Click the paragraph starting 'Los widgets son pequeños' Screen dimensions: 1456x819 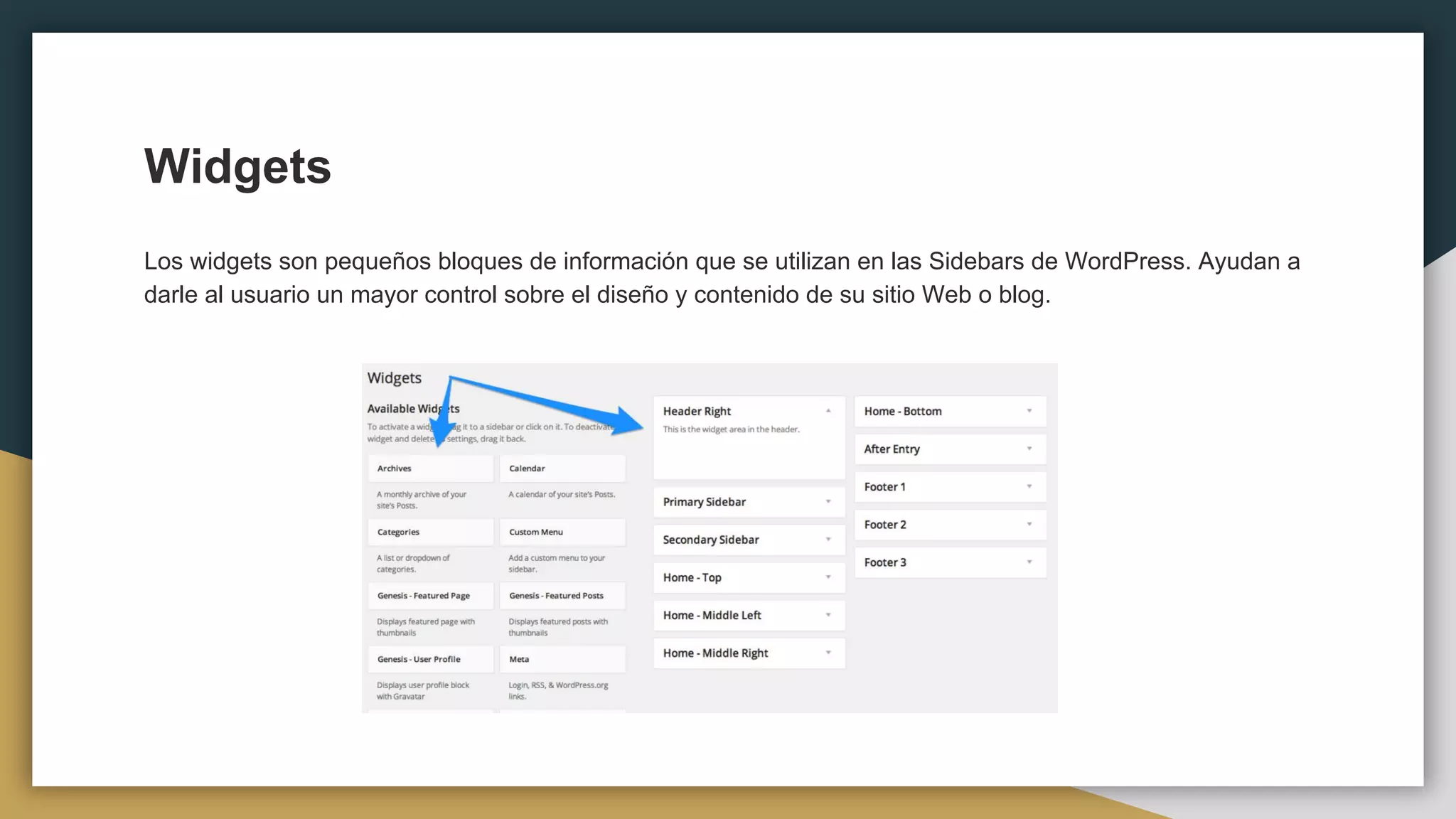[x=722, y=278]
